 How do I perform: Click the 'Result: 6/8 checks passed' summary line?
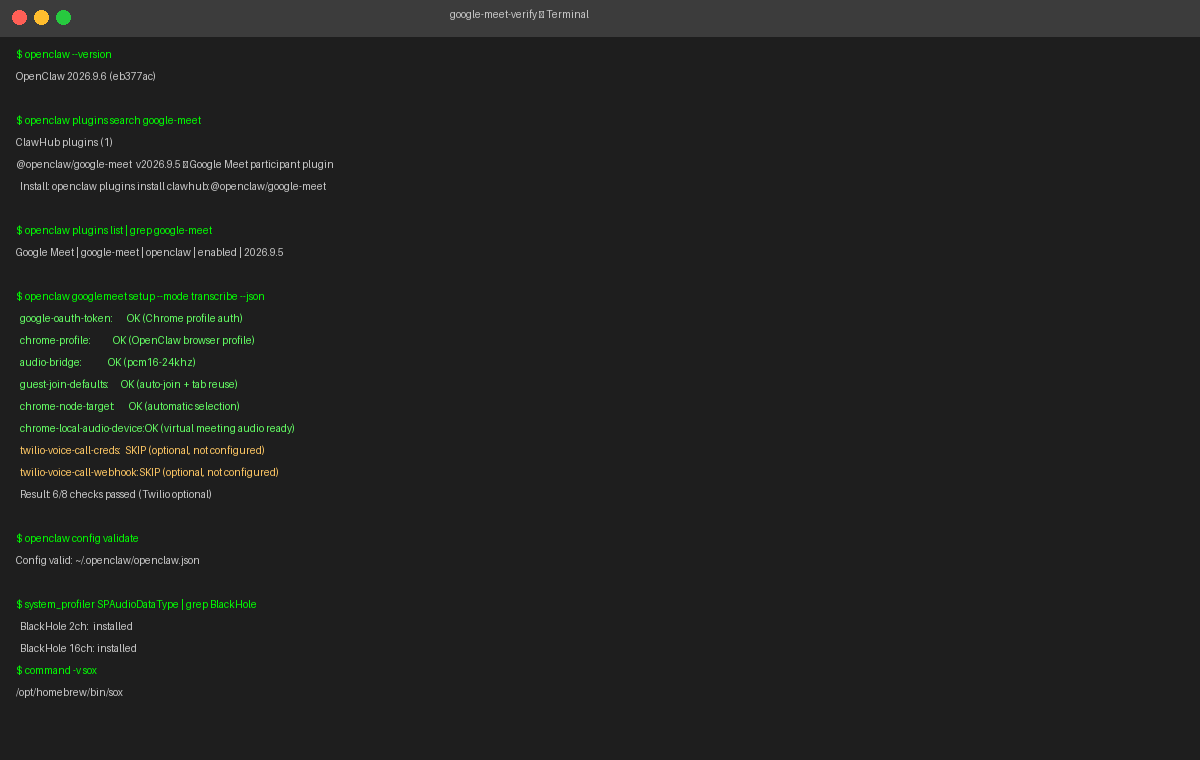116,494
